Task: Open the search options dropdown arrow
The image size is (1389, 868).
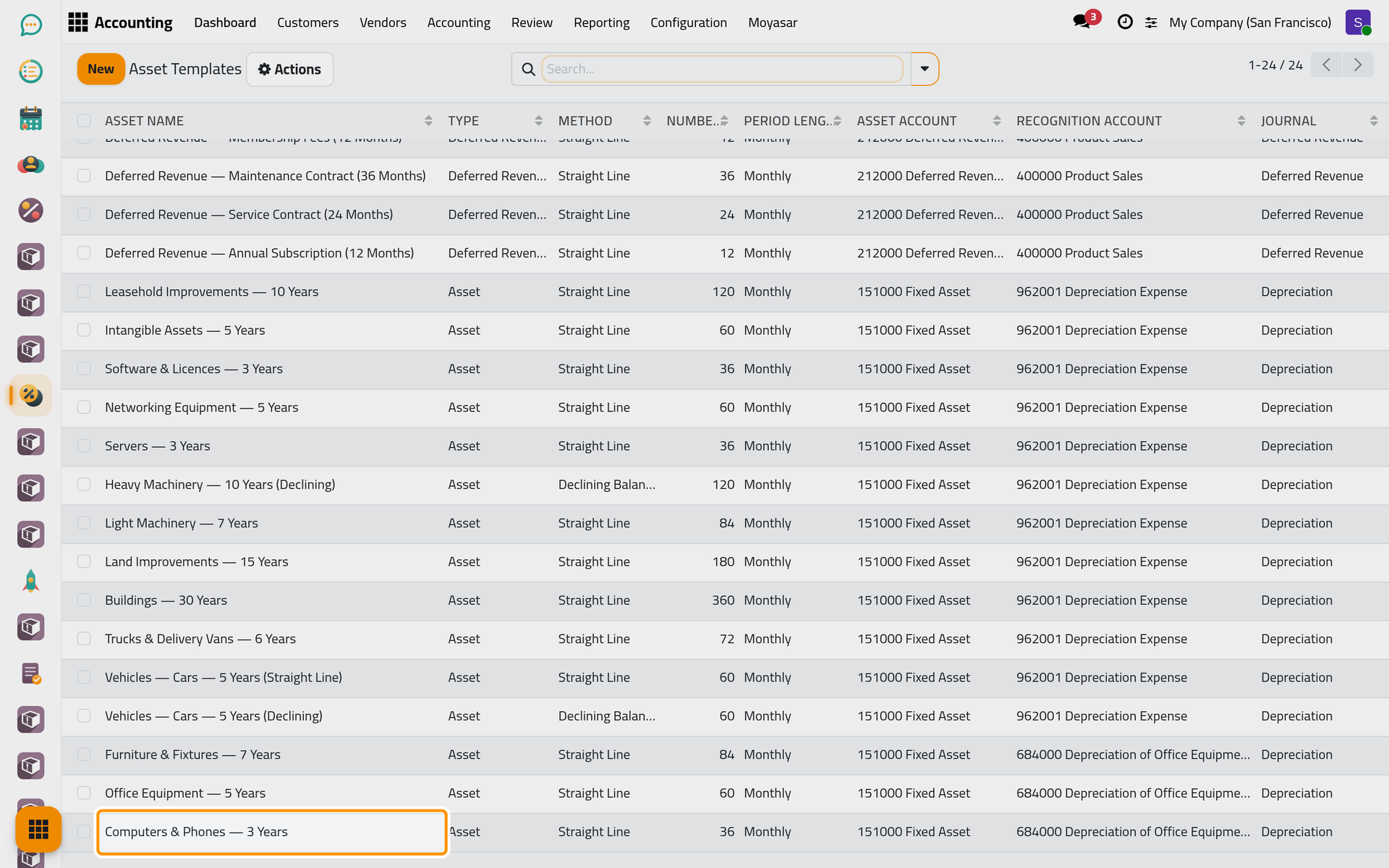Action: [925, 69]
